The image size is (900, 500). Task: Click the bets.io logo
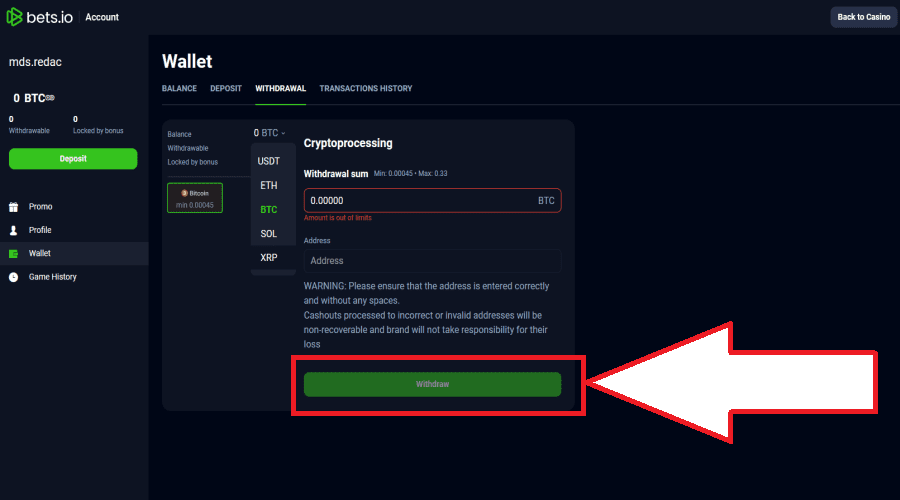40,17
